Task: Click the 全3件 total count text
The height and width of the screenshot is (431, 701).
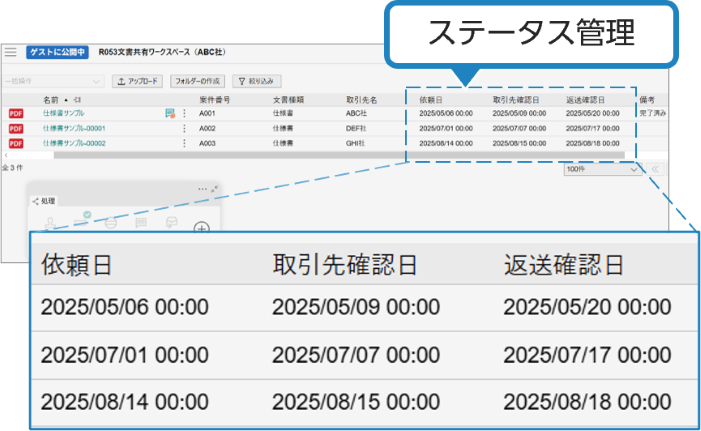Action: point(13,168)
